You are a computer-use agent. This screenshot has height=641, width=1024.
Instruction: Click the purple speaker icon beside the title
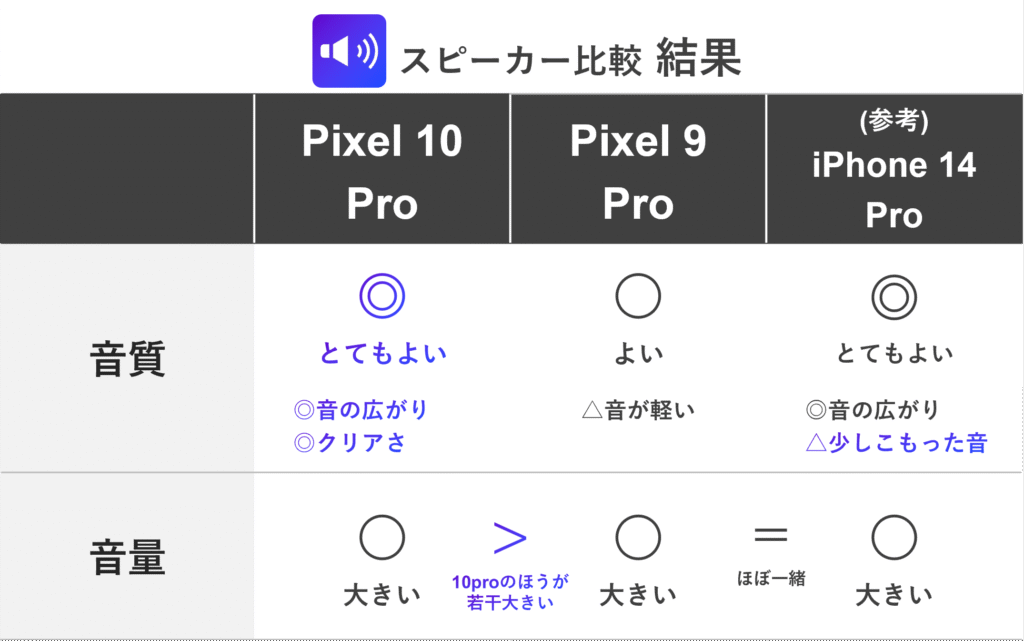coord(349,51)
